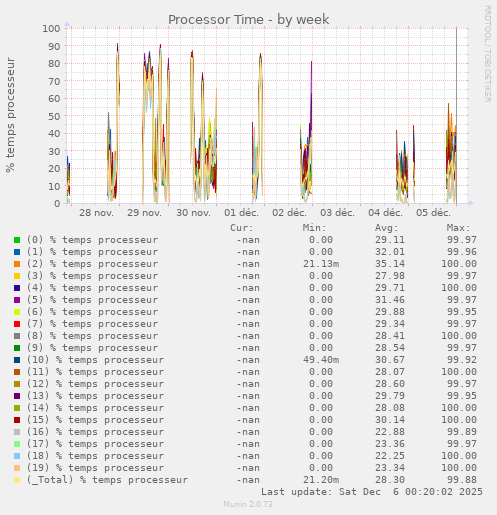497x515 pixels.
Task: Click the light blue swatch for series (18)
Action: (x=17, y=456)
